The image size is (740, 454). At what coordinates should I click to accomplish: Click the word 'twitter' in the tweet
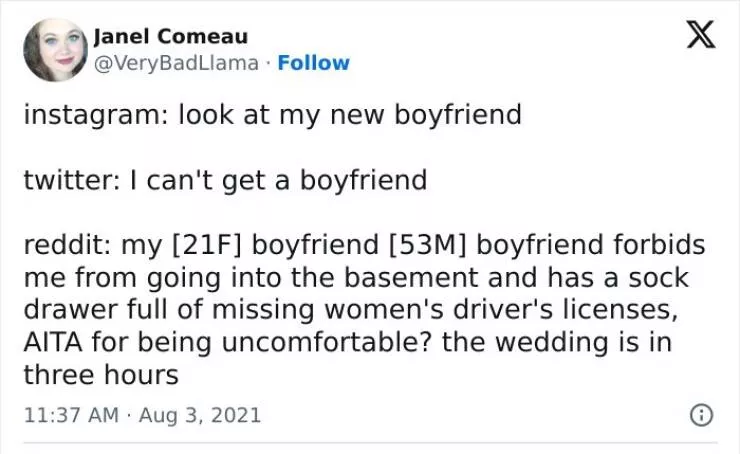pyautogui.click(x=69, y=180)
